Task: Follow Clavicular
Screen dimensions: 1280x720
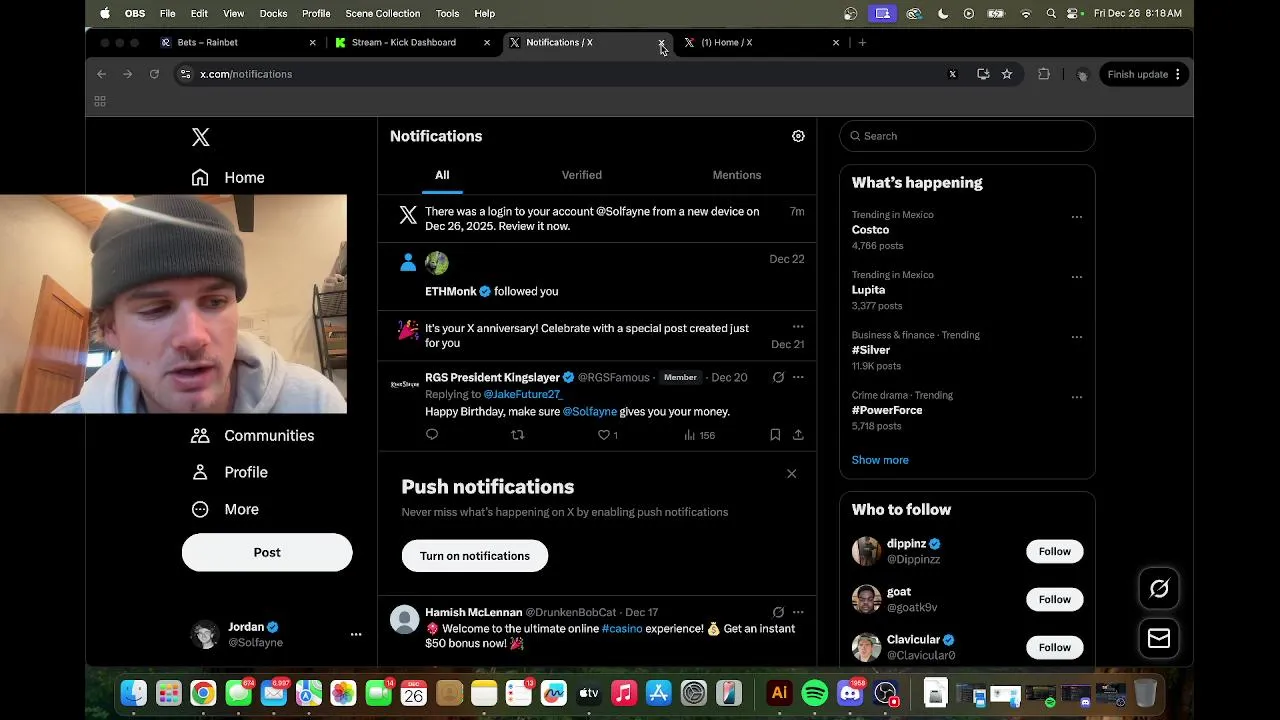Action: (x=1054, y=647)
